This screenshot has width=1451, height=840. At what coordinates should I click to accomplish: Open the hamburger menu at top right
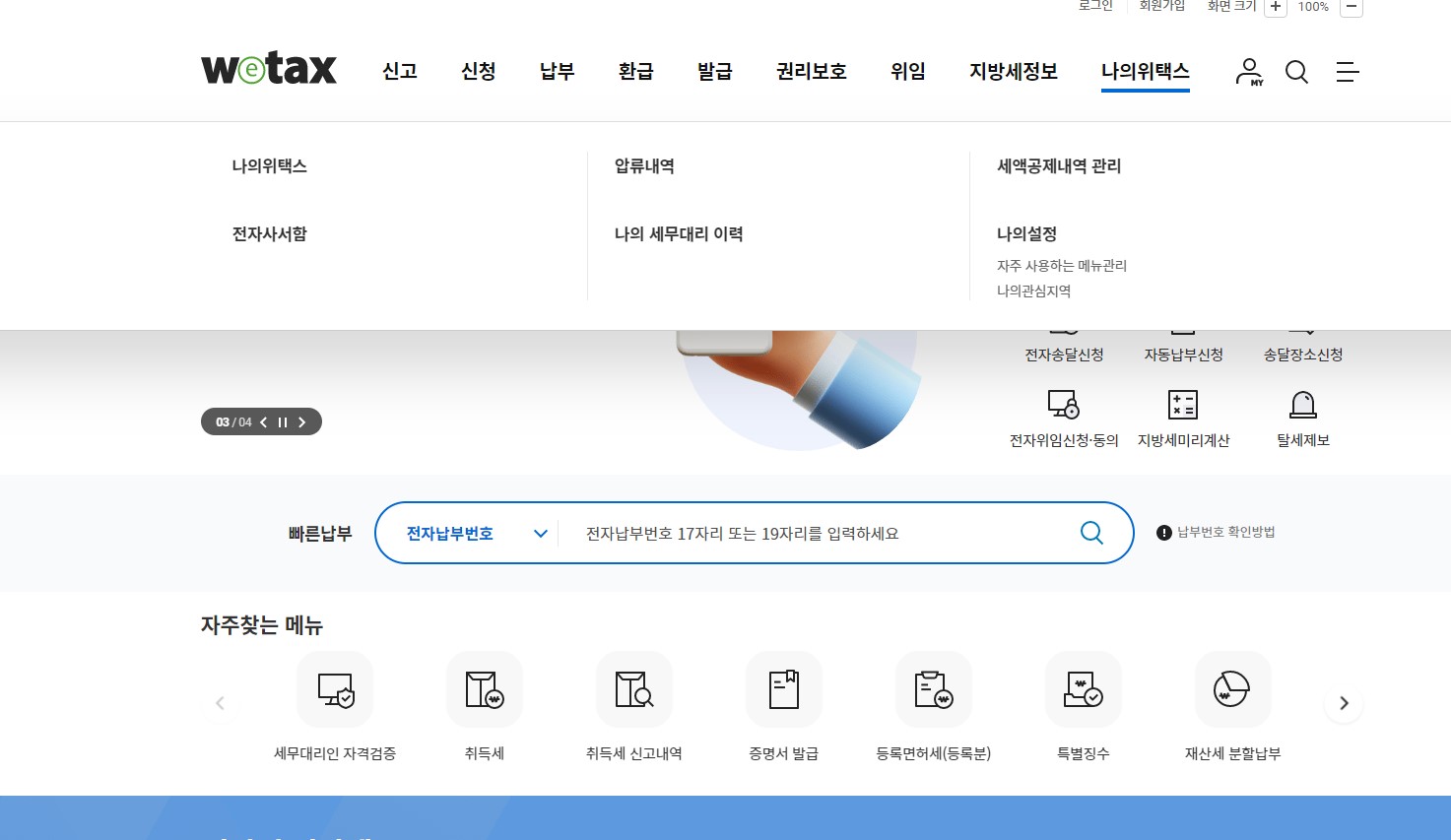[1348, 73]
